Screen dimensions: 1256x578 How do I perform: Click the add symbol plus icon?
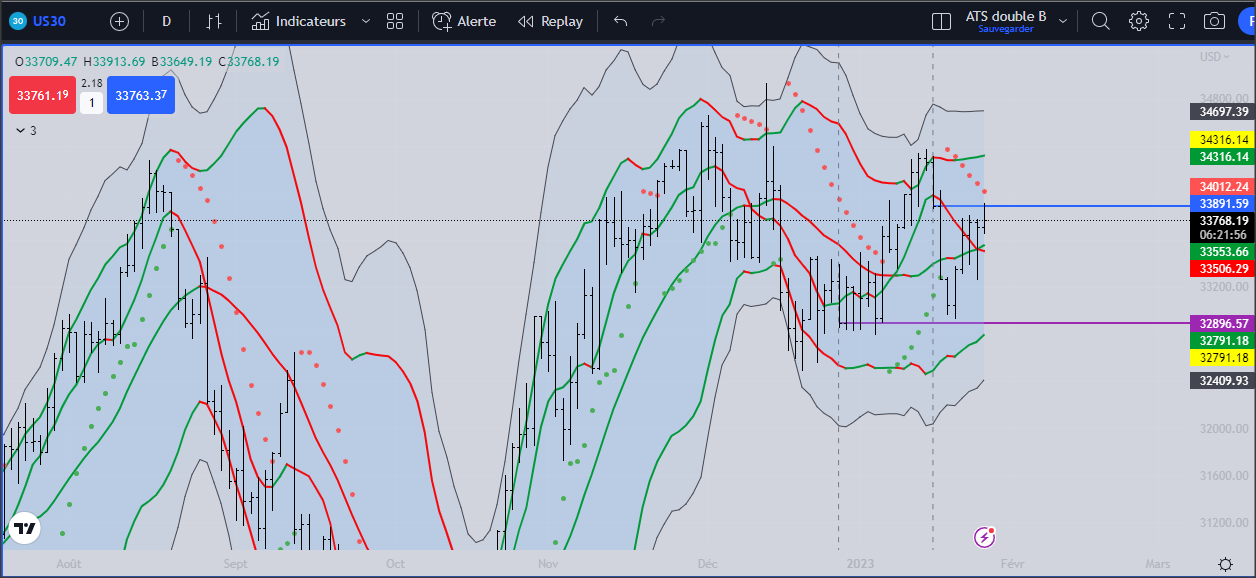[119, 21]
